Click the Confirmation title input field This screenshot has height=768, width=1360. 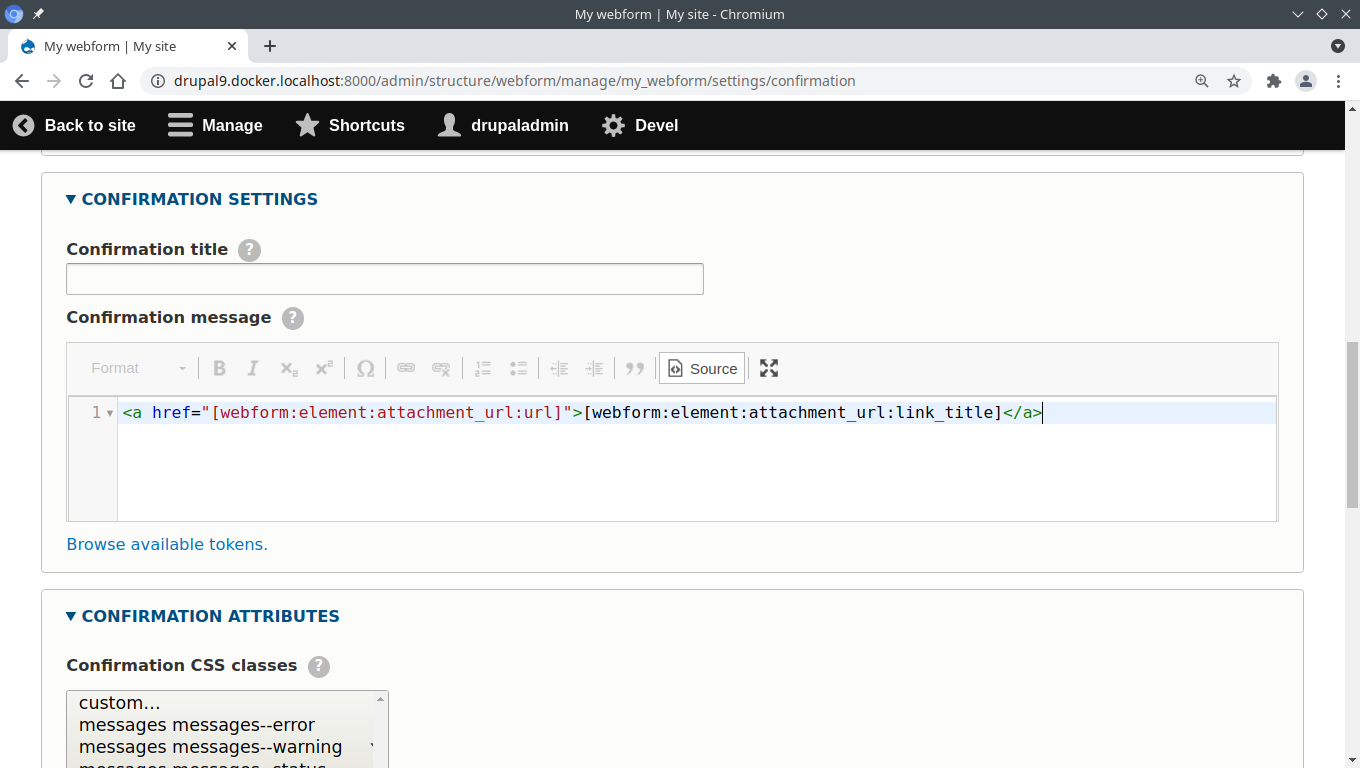385,279
